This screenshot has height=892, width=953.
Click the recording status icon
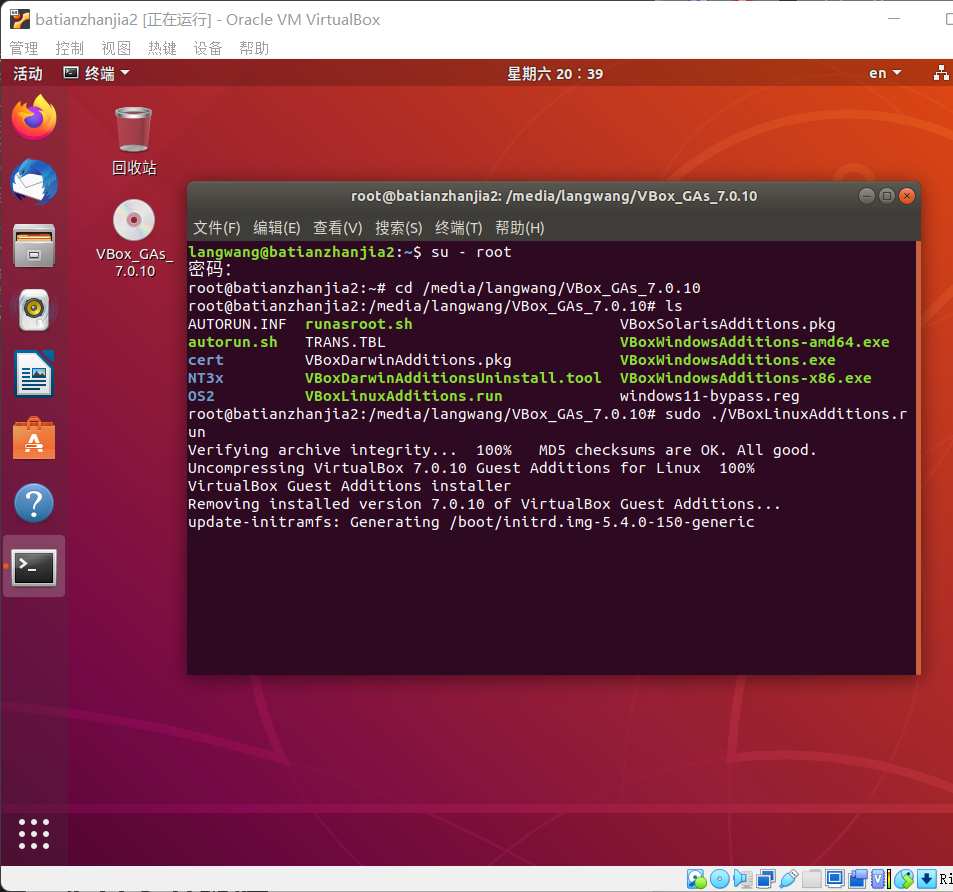[858, 879]
